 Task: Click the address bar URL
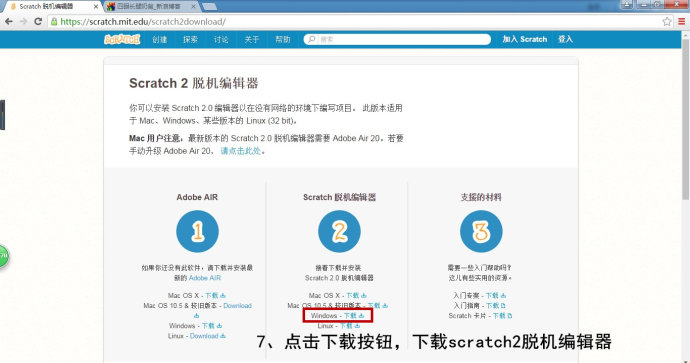[143, 22]
